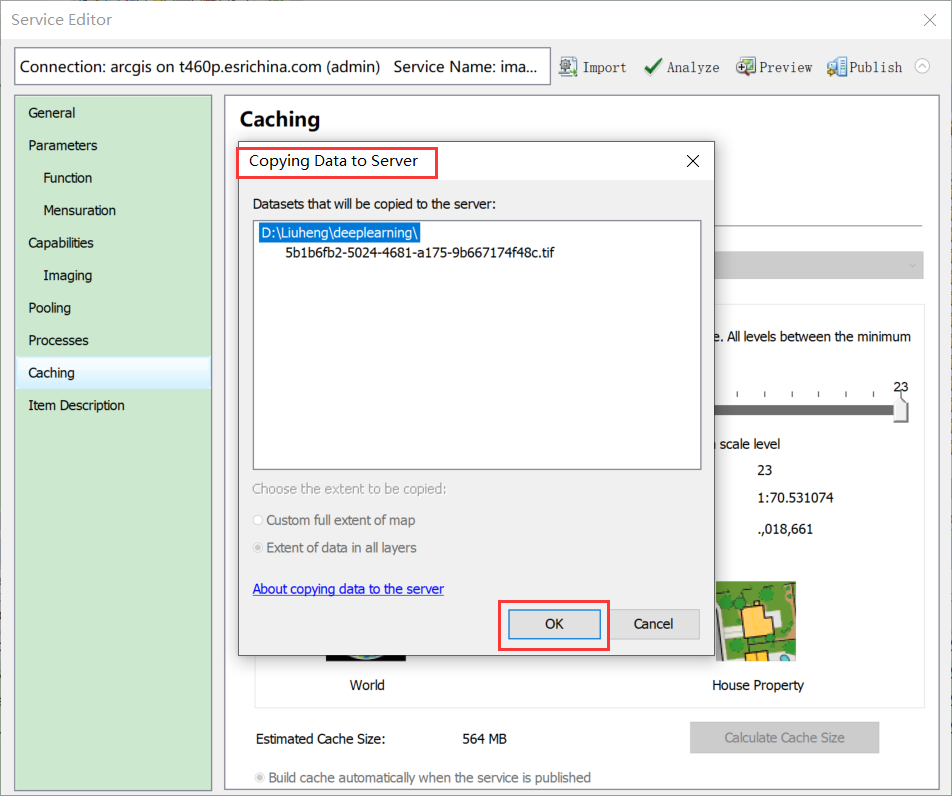The width and height of the screenshot is (952, 796).
Task: Collapse the toolbar using the chevron arrow
Action: 921,66
